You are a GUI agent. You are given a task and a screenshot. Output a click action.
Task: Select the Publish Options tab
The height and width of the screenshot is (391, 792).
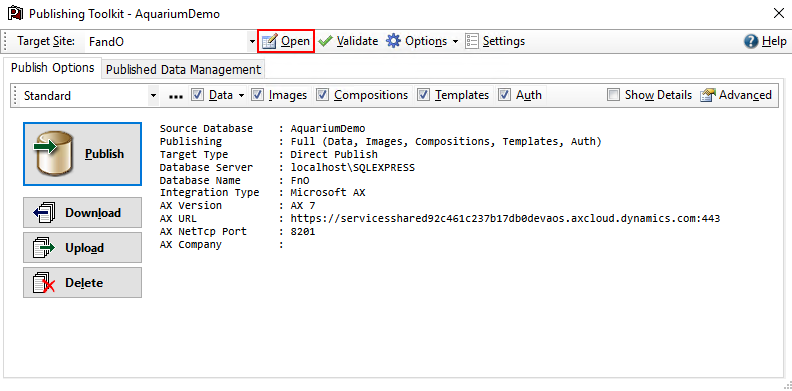pos(53,68)
